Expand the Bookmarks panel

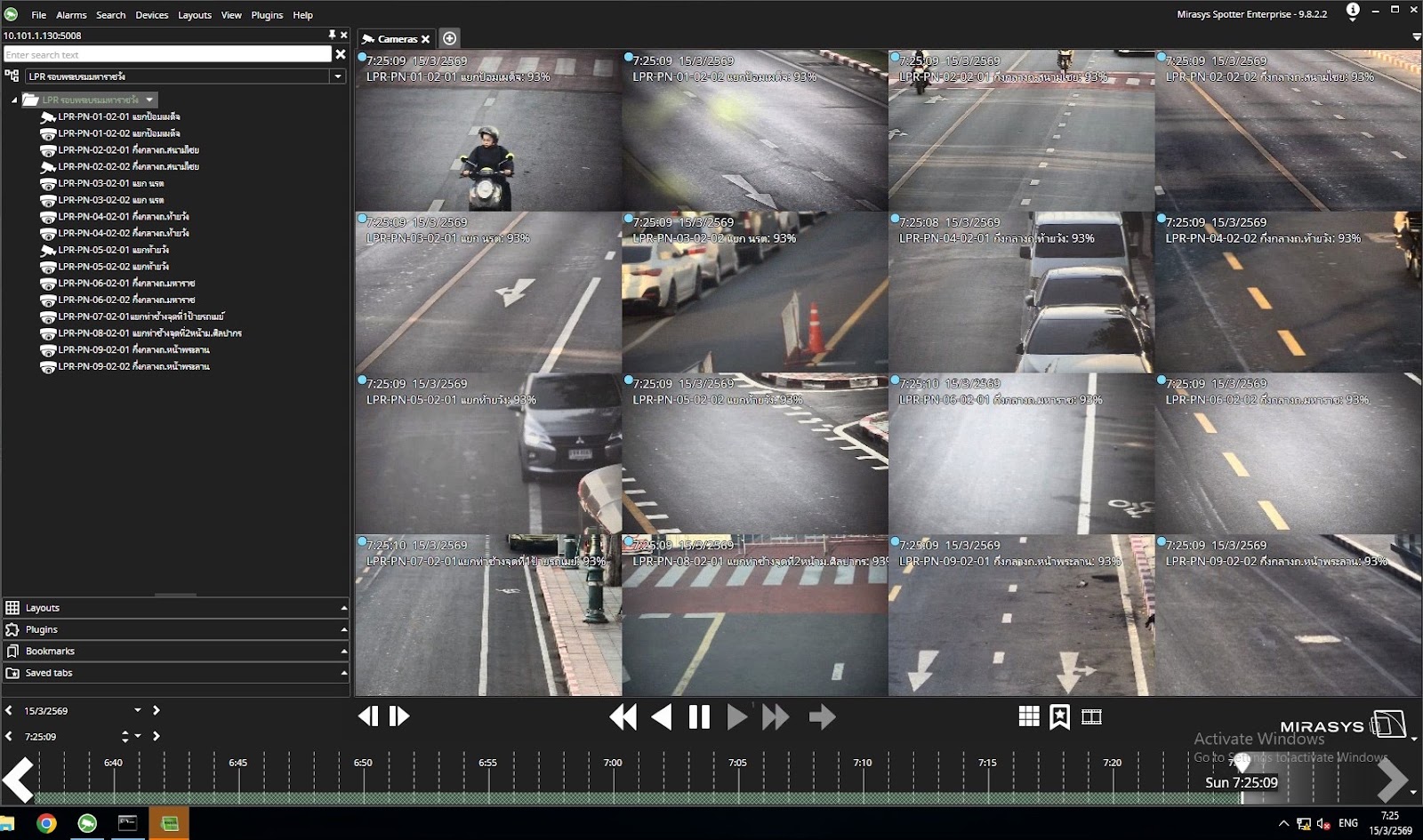[175, 652]
